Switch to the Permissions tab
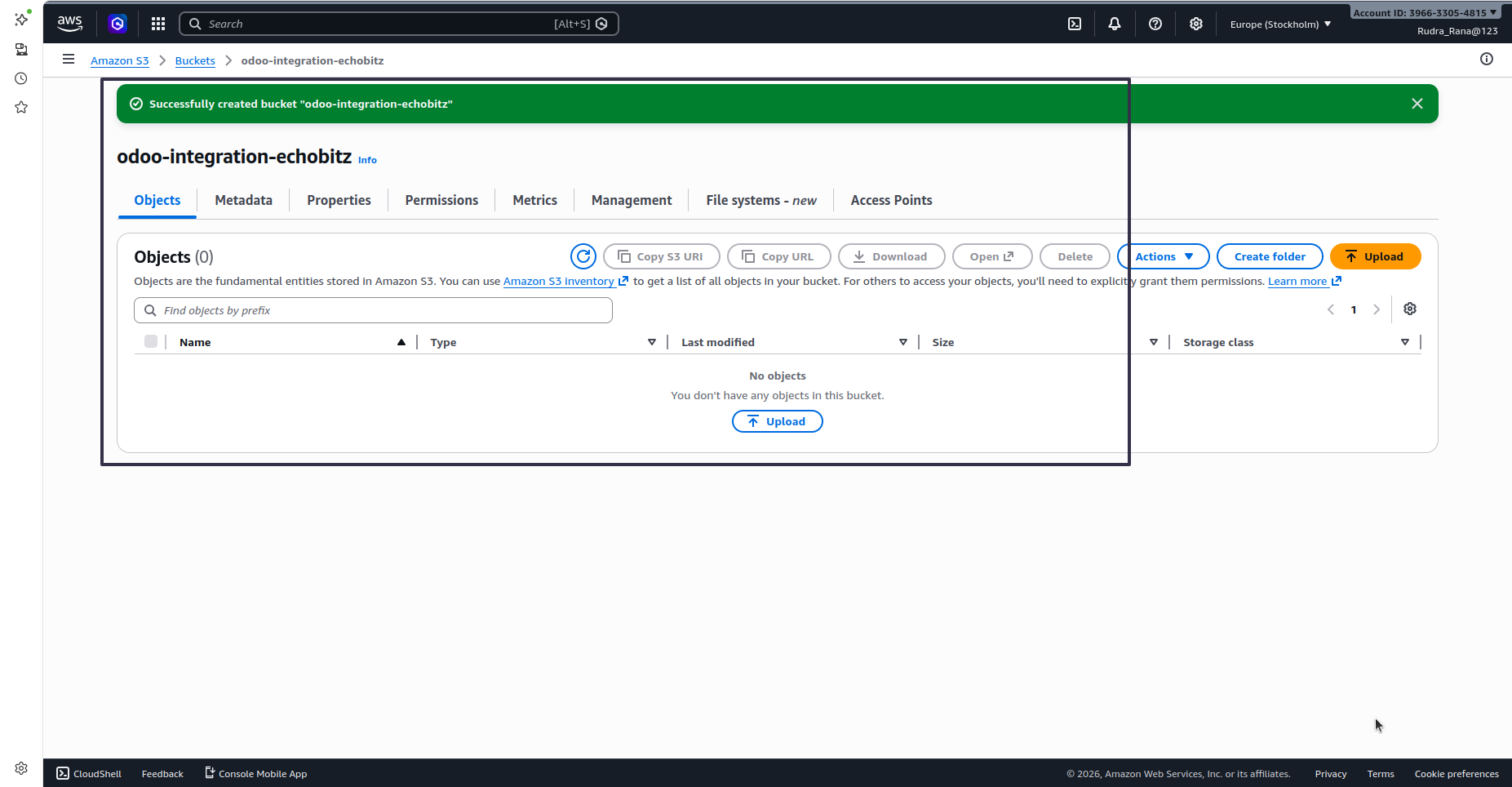Screen dimensions: 1512x787 click(x=441, y=200)
